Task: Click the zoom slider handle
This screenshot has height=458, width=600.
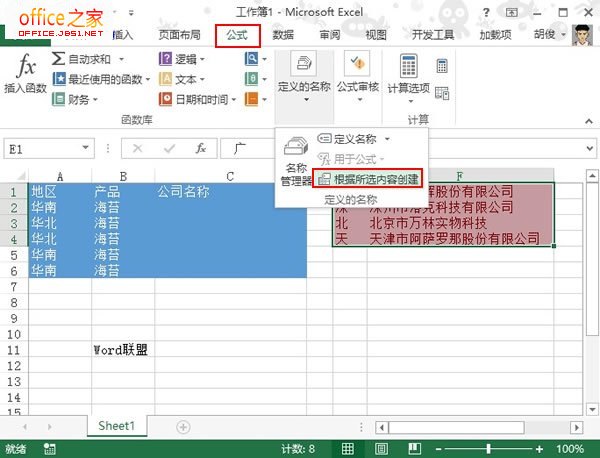Action: 488,448
